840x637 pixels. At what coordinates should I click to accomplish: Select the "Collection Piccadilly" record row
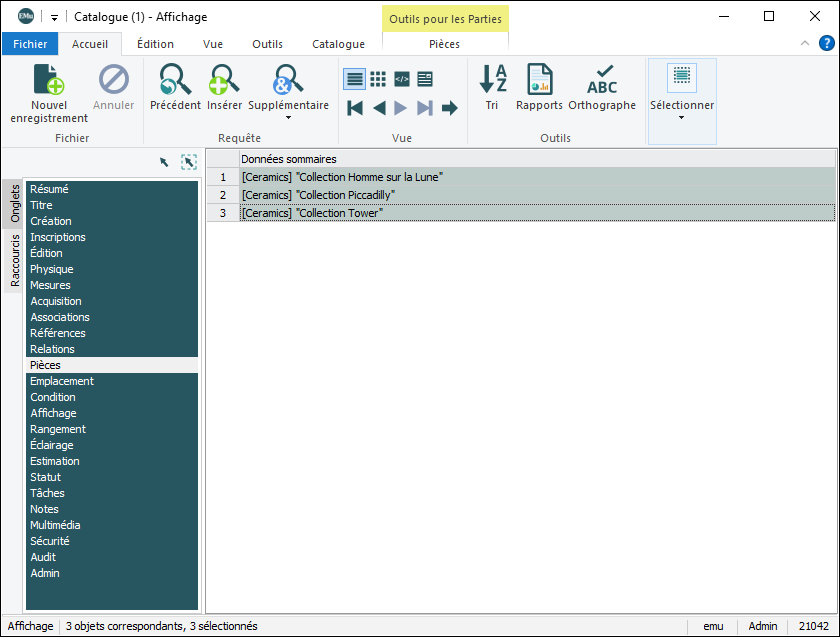tap(318, 195)
